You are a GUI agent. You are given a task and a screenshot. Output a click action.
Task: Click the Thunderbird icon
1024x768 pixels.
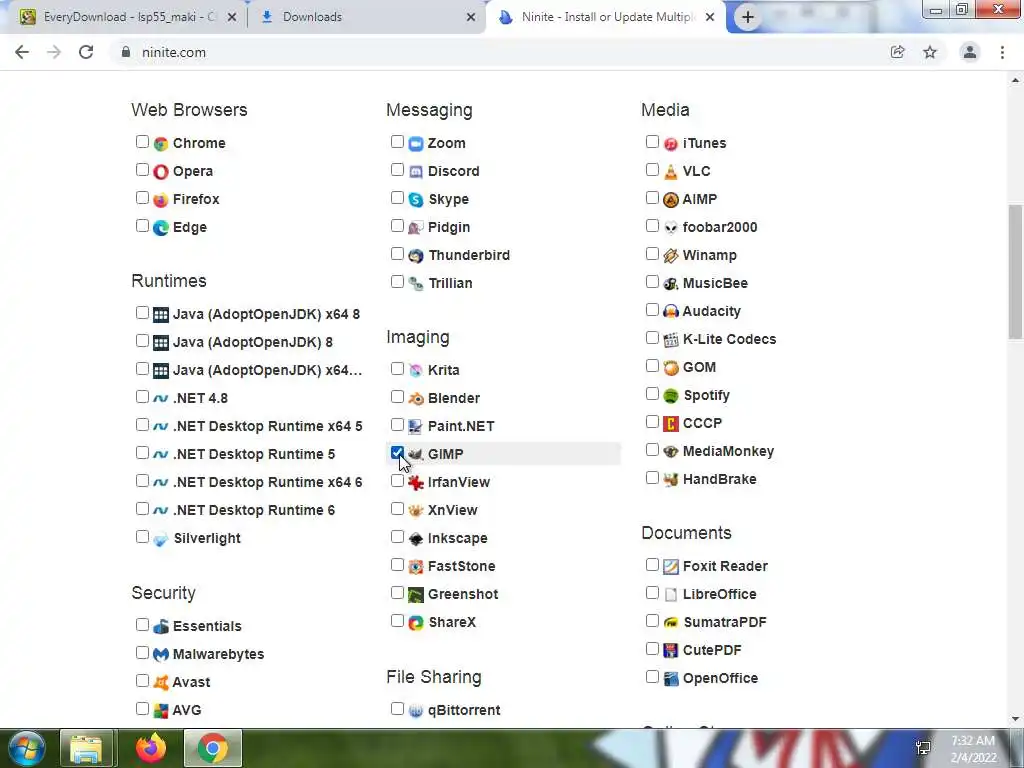[x=416, y=255]
